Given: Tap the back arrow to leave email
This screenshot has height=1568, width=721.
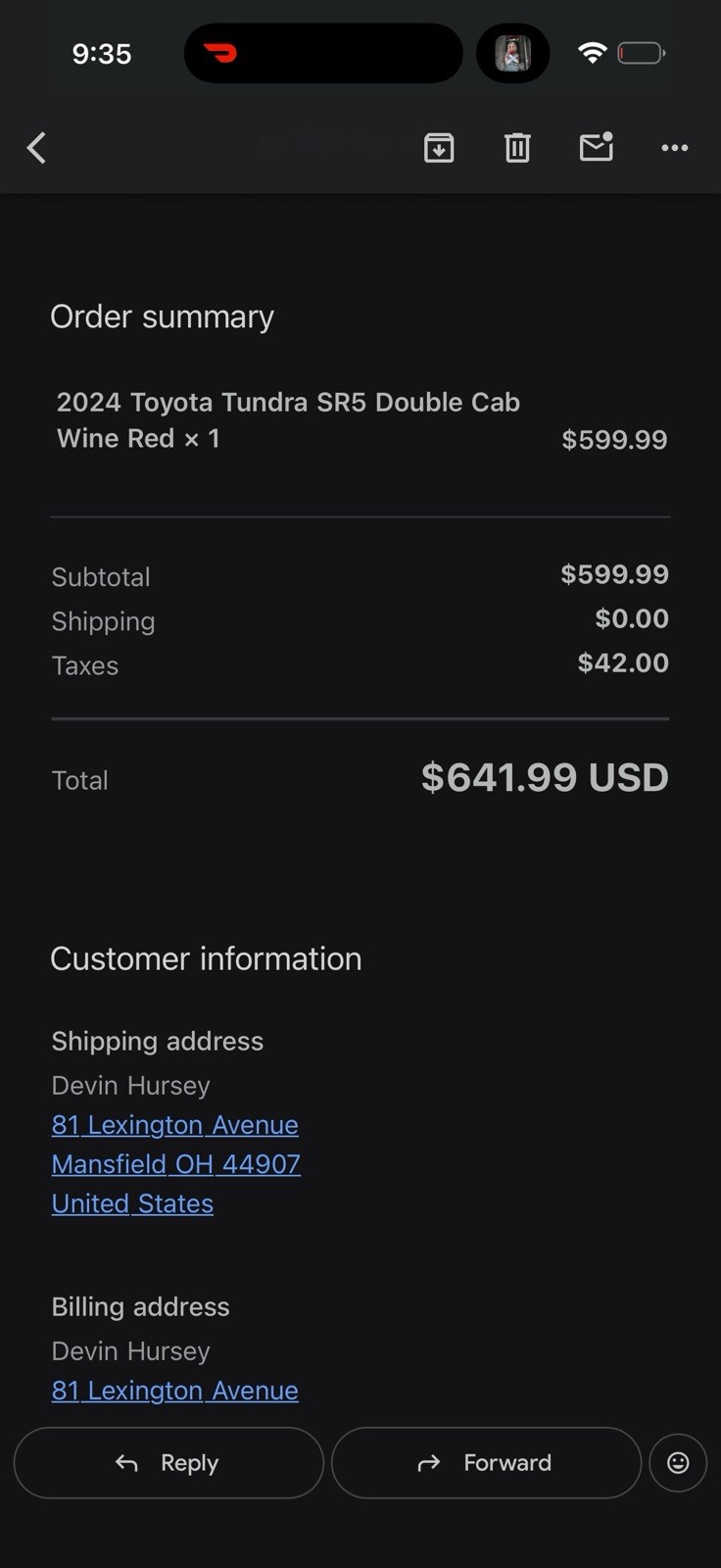Looking at the screenshot, I should pyautogui.click(x=37, y=148).
